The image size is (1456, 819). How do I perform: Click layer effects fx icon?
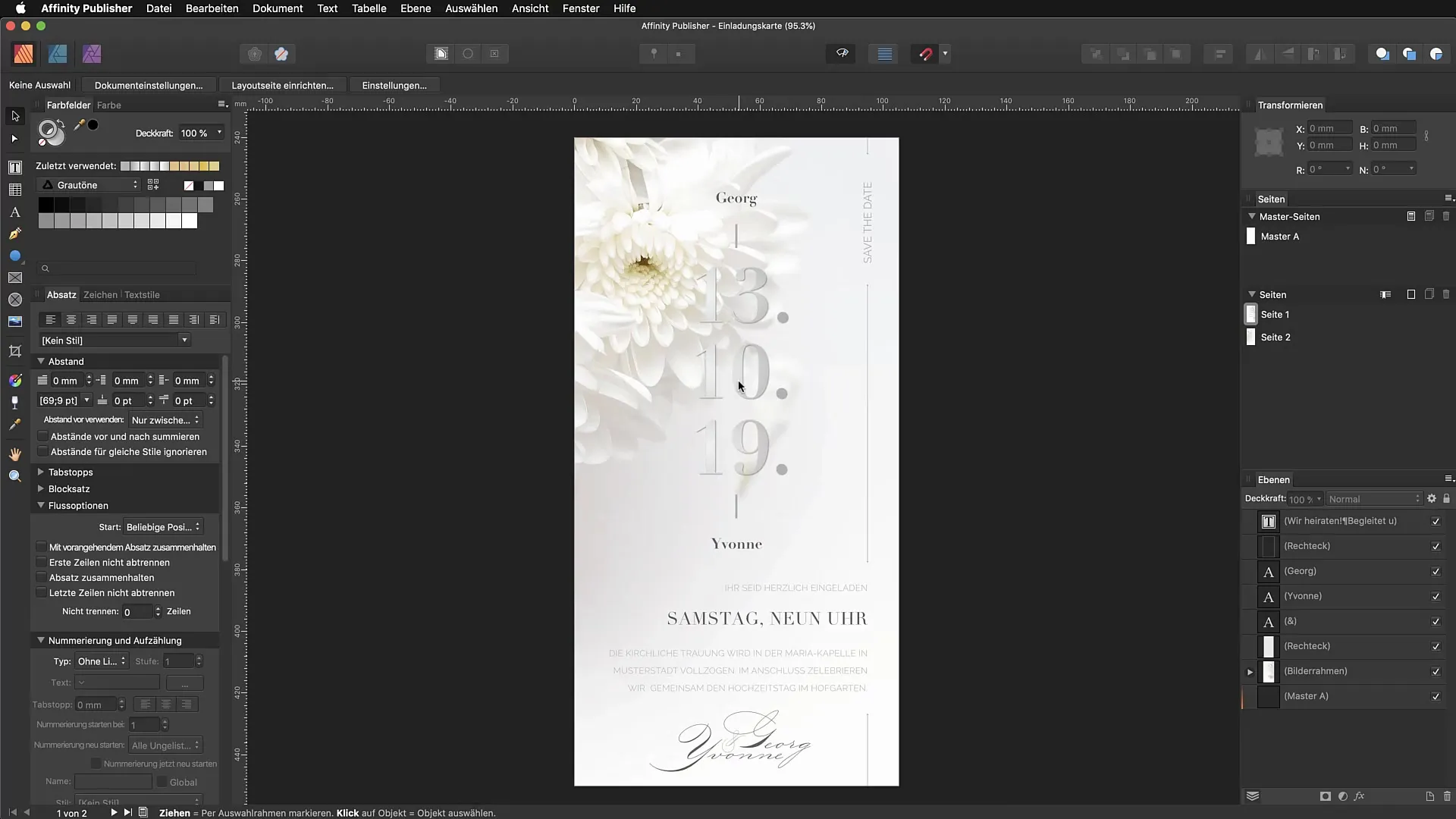pos(1359,796)
